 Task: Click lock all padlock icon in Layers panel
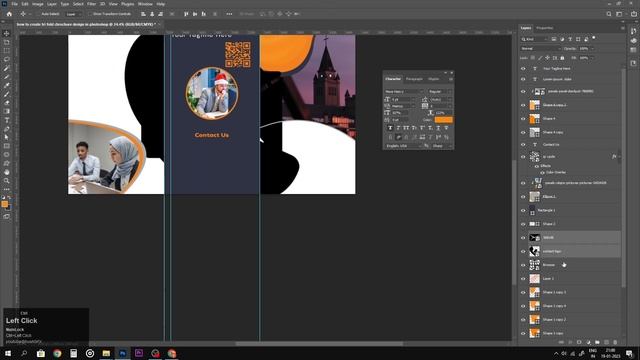coord(562,58)
